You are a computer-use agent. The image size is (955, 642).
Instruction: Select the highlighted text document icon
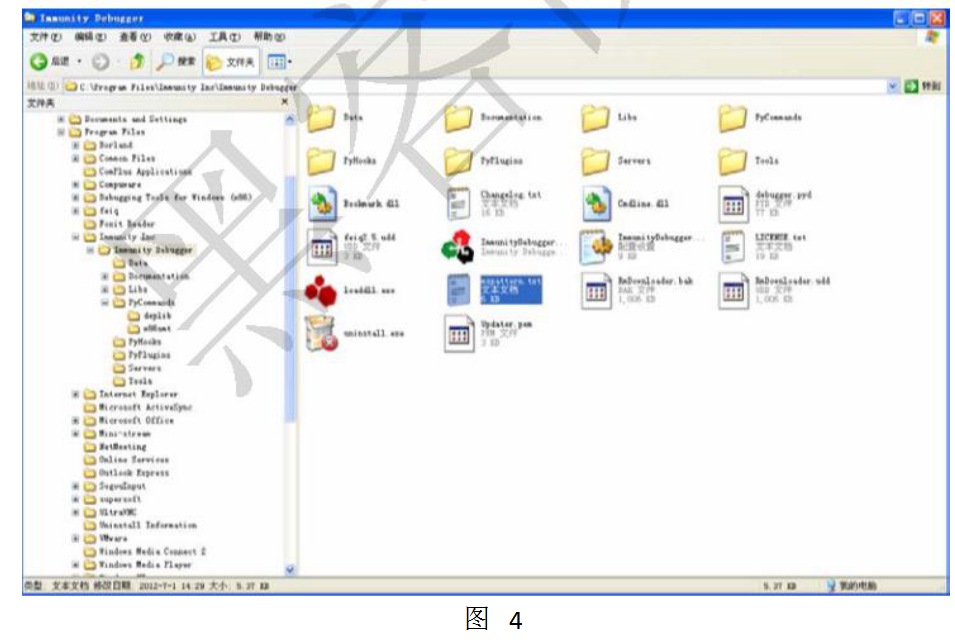coord(458,290)
